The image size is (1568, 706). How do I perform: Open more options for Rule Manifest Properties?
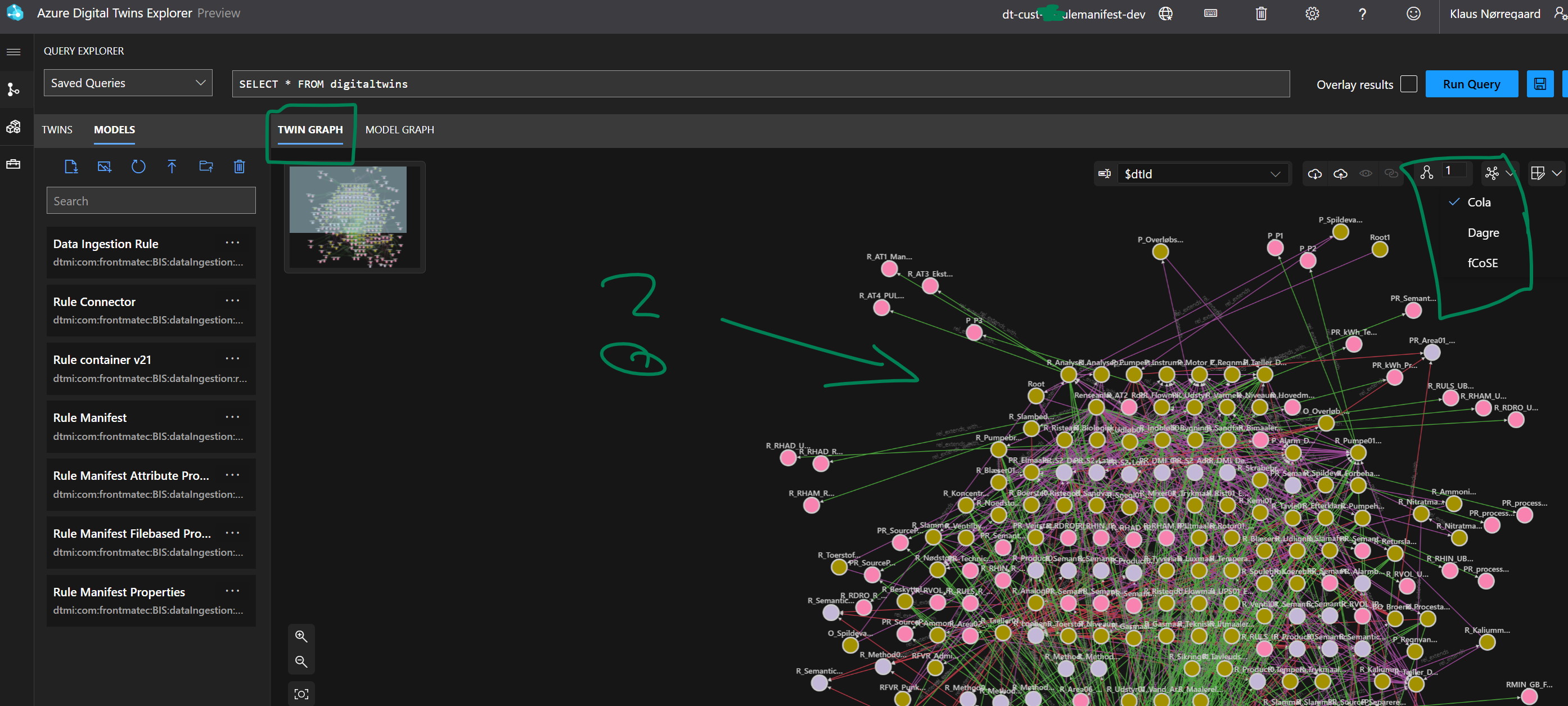(232, 591)
